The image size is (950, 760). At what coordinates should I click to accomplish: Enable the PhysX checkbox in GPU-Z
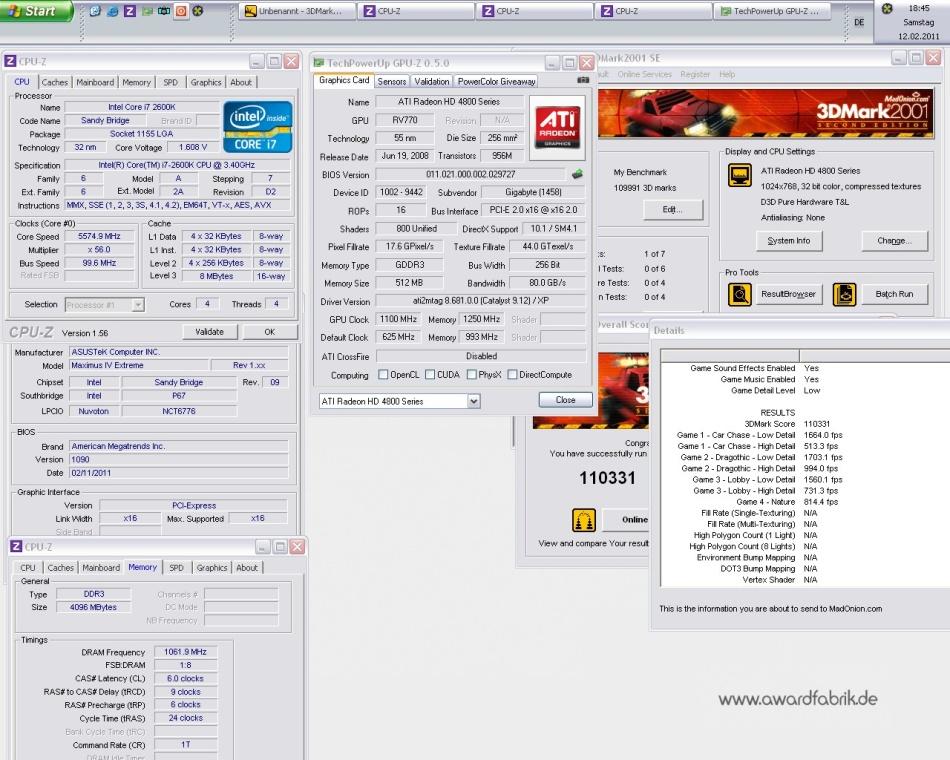(x=471, y=375)
